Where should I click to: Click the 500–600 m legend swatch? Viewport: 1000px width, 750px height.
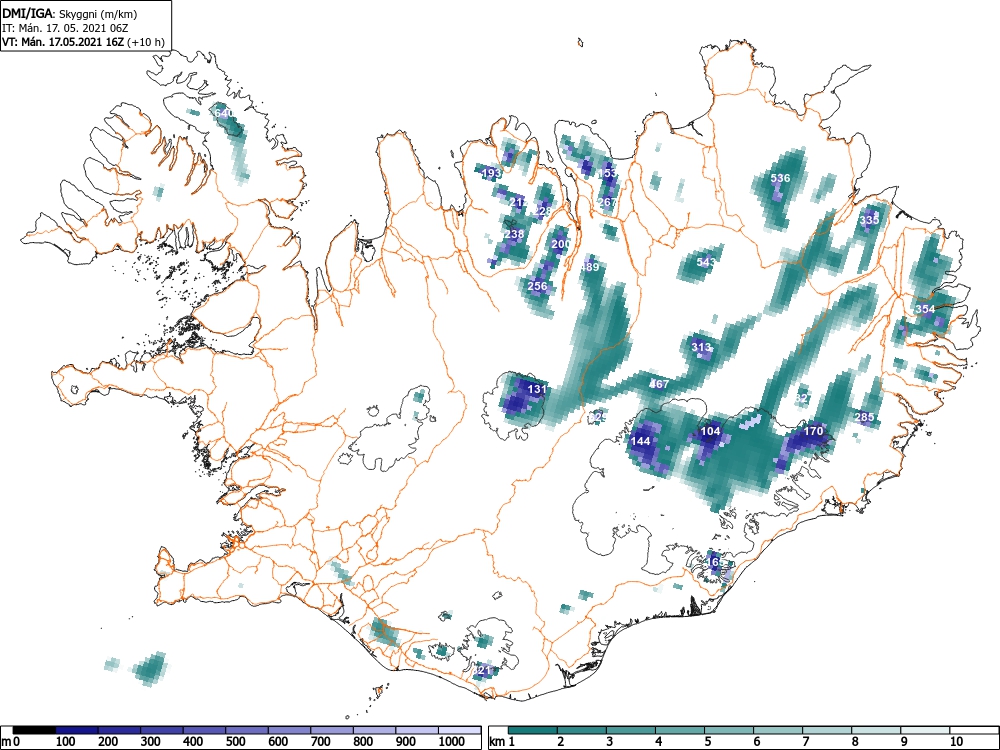[x=247, y=730]
